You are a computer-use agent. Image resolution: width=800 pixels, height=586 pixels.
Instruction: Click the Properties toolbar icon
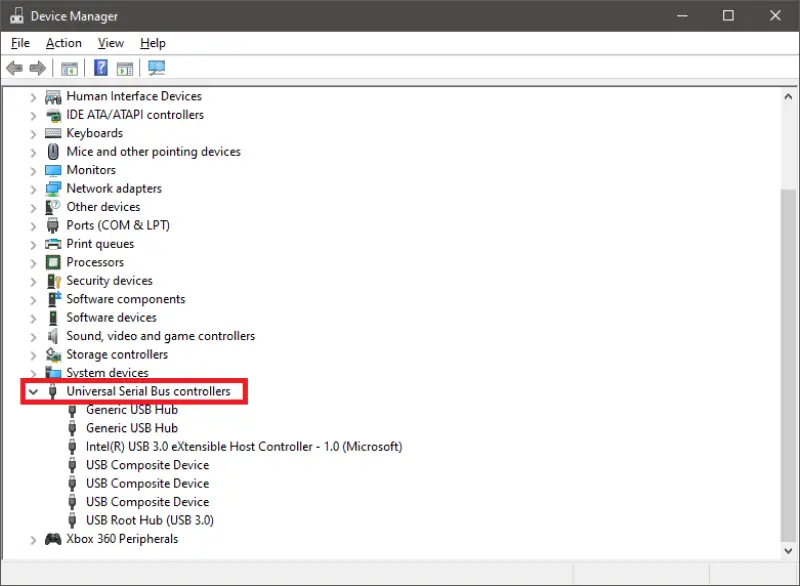124,67
